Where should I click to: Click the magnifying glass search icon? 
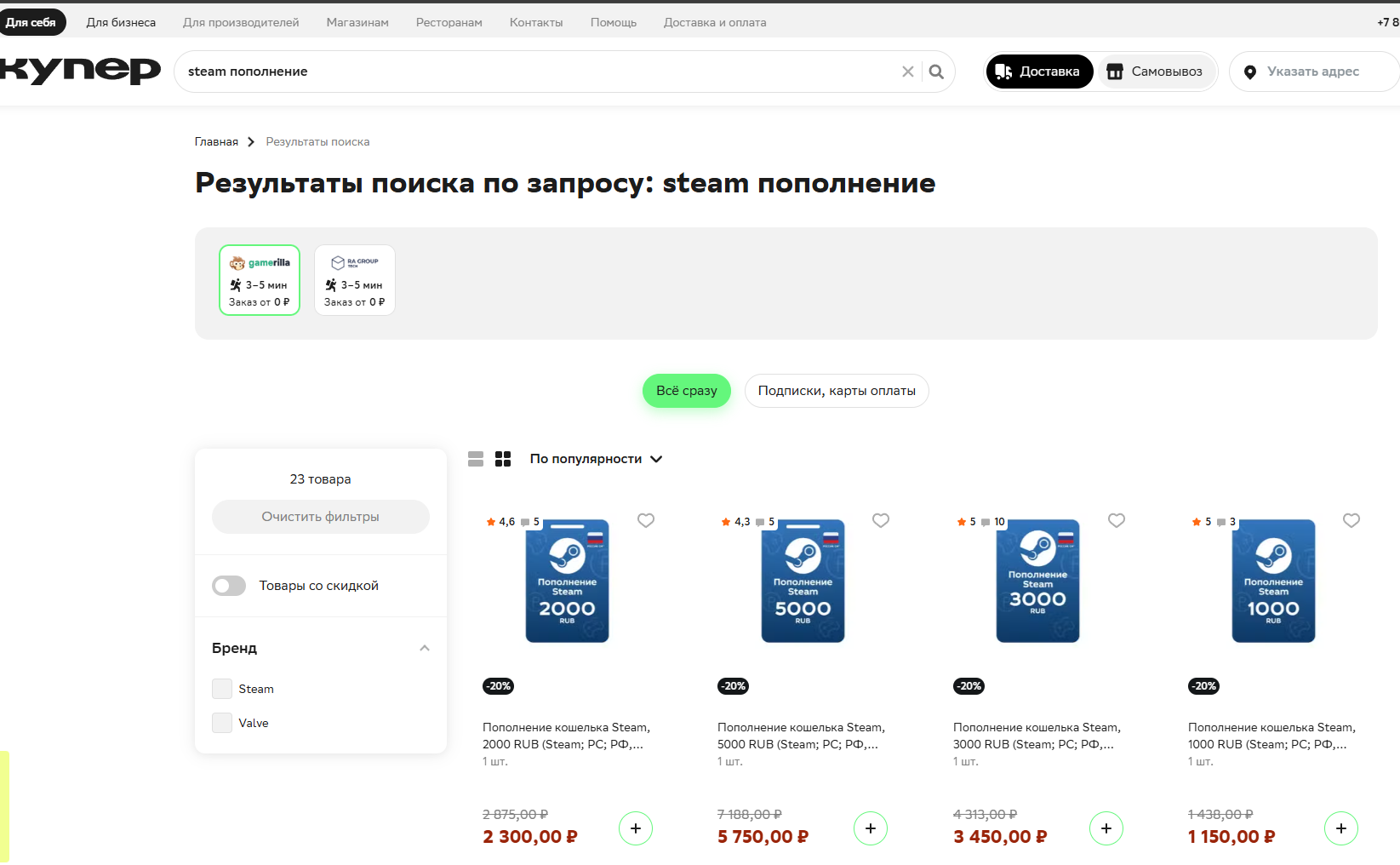(x=936, y=72)
